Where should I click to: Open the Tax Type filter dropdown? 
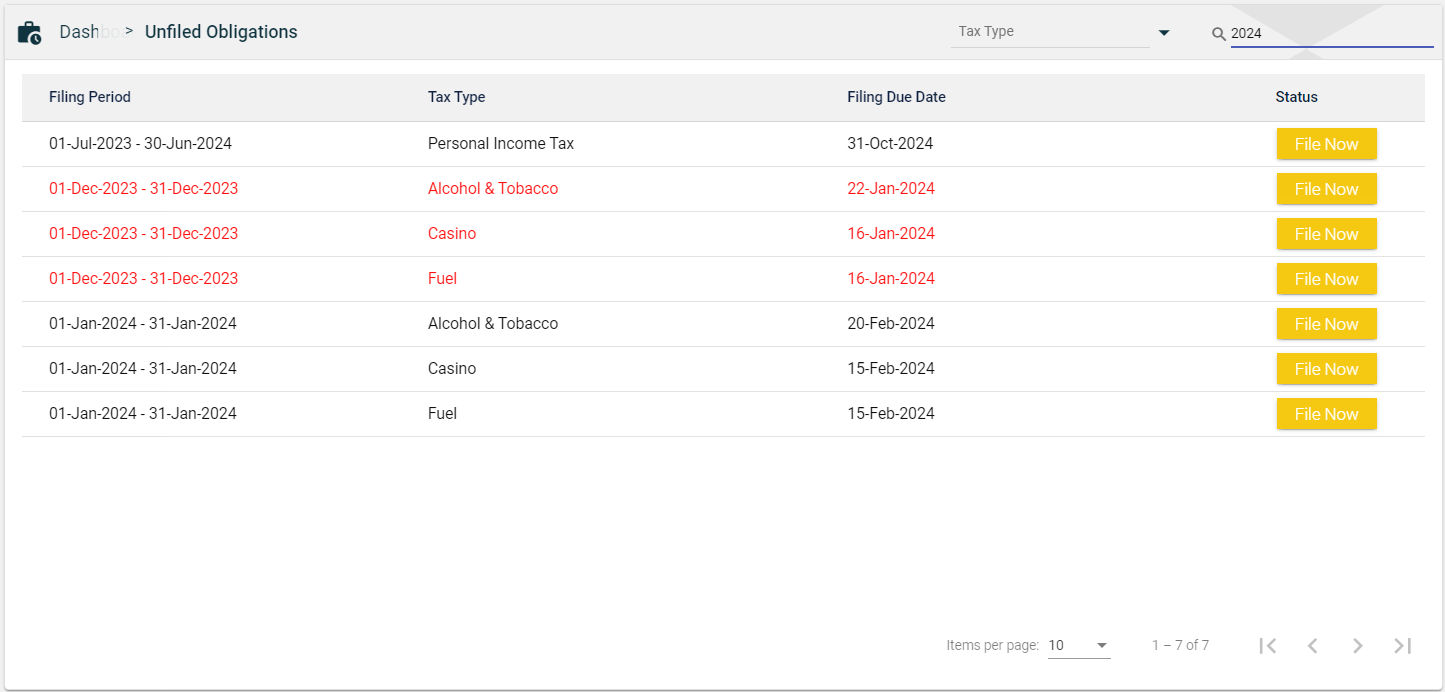click(1050, 32)
